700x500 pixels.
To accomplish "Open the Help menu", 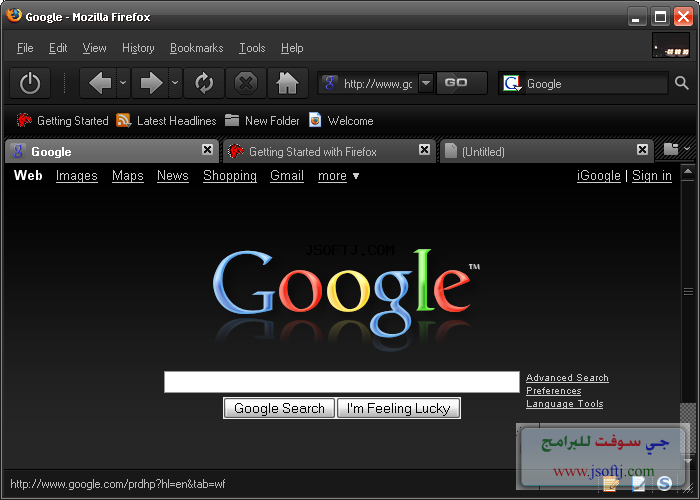I will (x=292, y=48).
